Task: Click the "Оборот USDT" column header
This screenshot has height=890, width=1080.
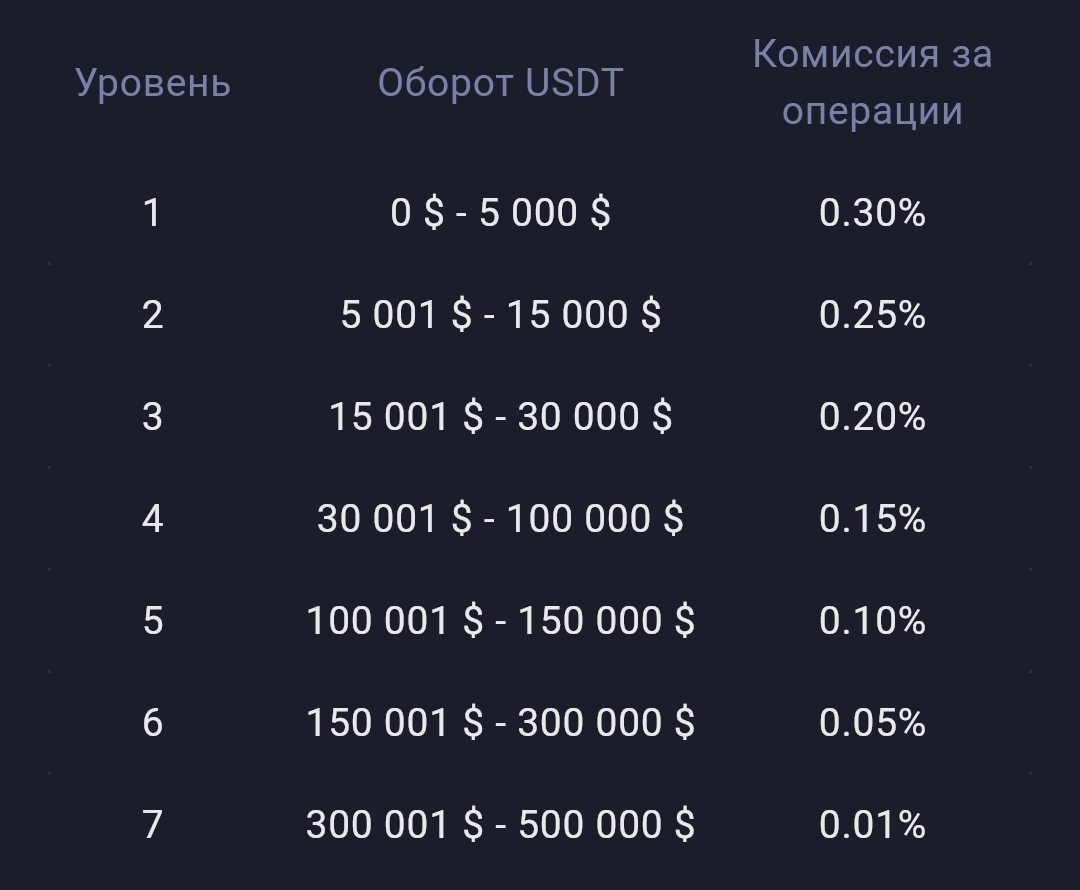Action: pyautogui.click(x=500, y=83)
